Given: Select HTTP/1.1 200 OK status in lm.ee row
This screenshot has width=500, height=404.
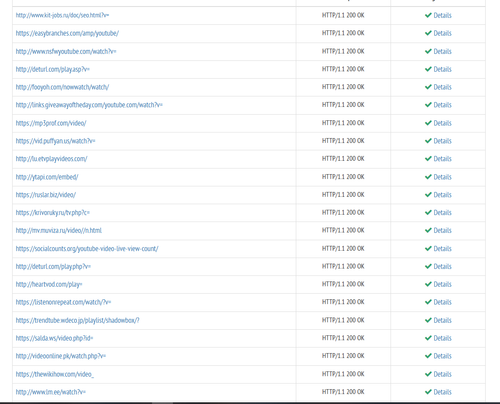Looking at the screenshot, I should pos(343,392).
